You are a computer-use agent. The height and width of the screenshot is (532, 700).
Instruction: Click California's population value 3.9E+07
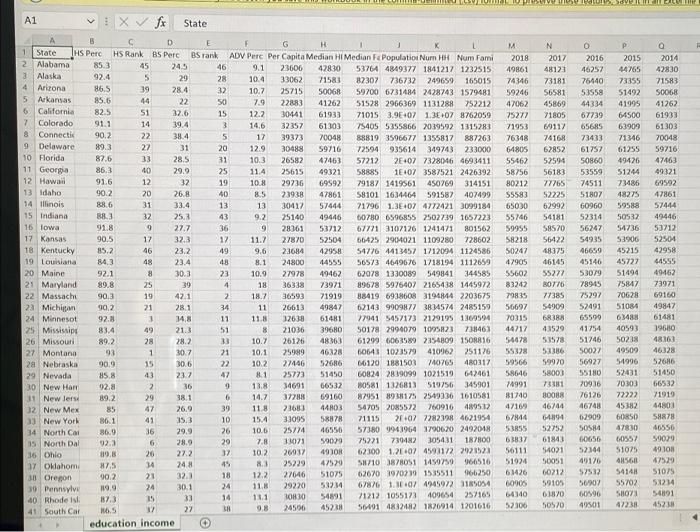point(399,115)
